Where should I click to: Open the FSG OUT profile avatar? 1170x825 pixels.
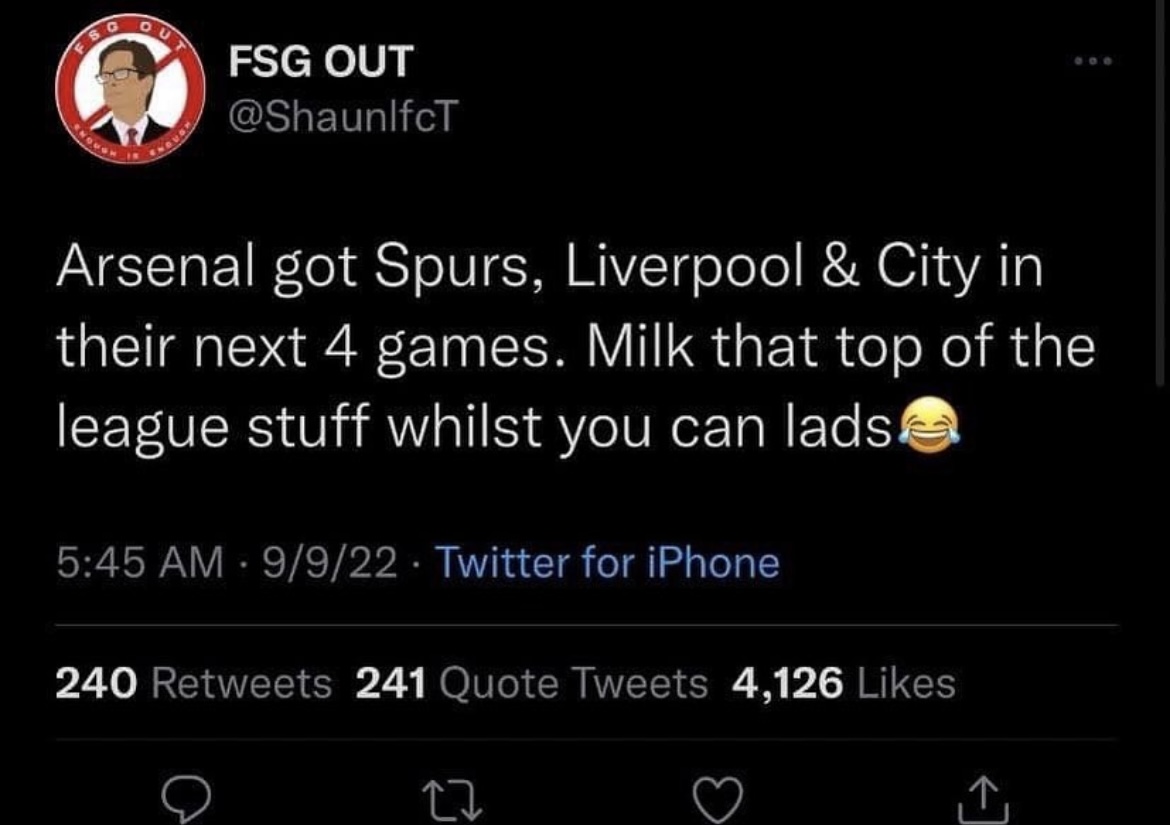pyautogui.click(x=131, y=88)
